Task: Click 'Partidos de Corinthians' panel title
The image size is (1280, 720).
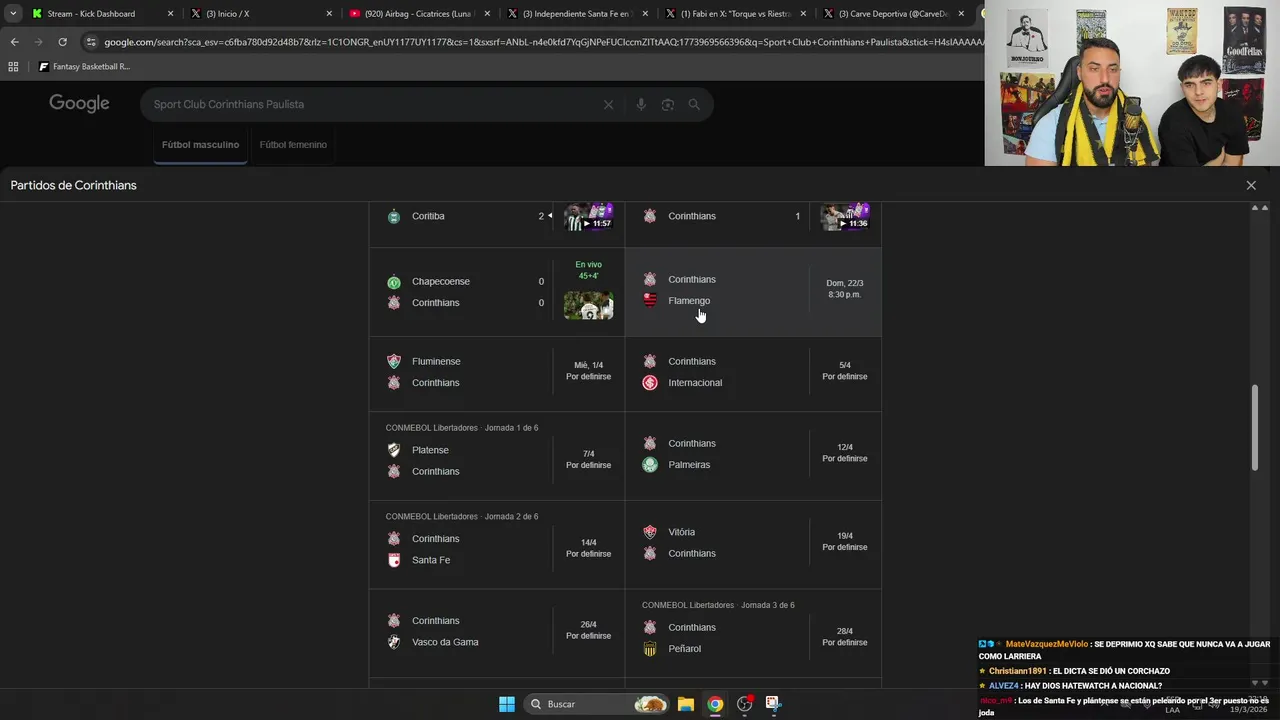Action: (73, 185)
